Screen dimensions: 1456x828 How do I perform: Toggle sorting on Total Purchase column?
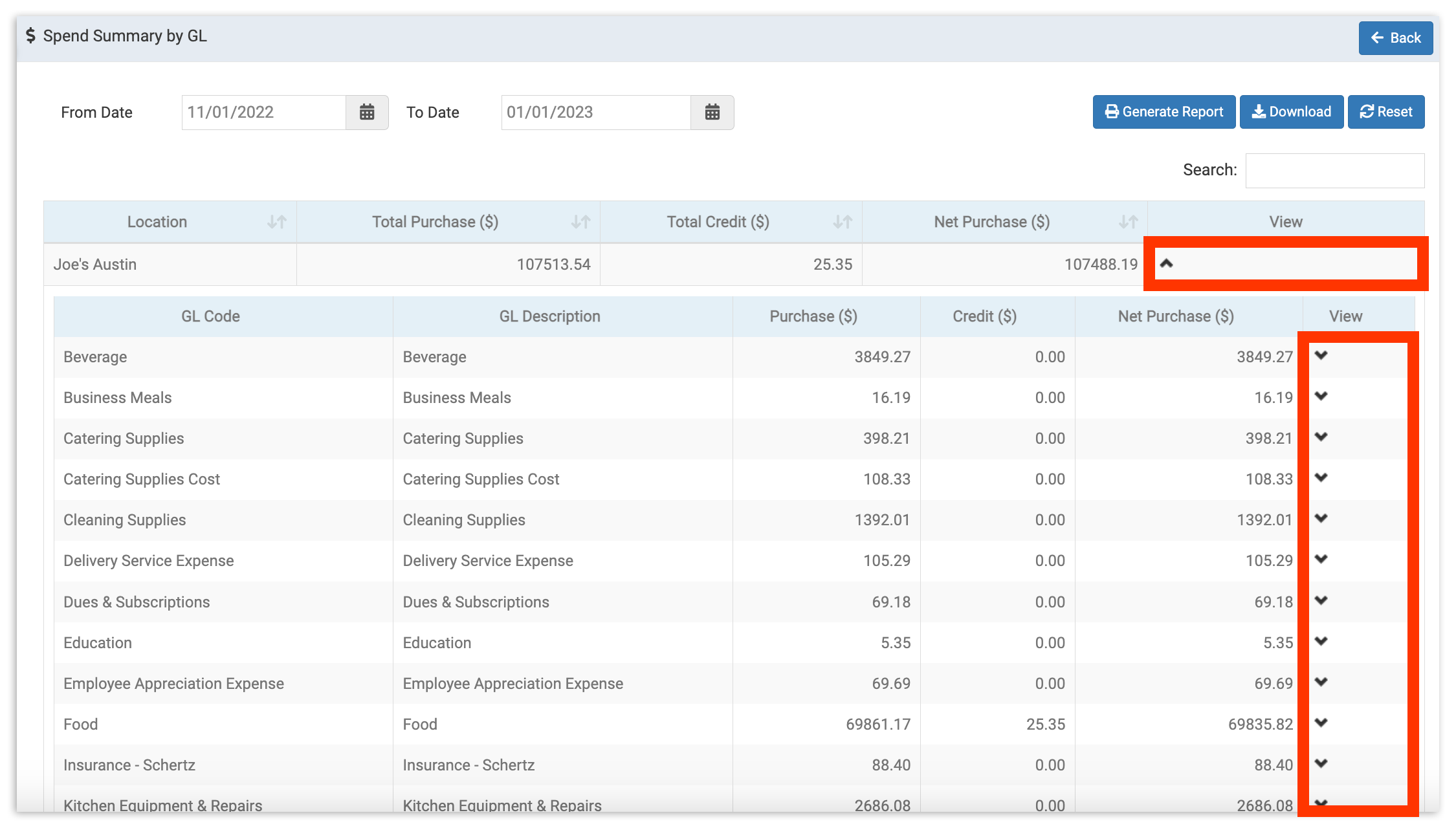(581, 222)
